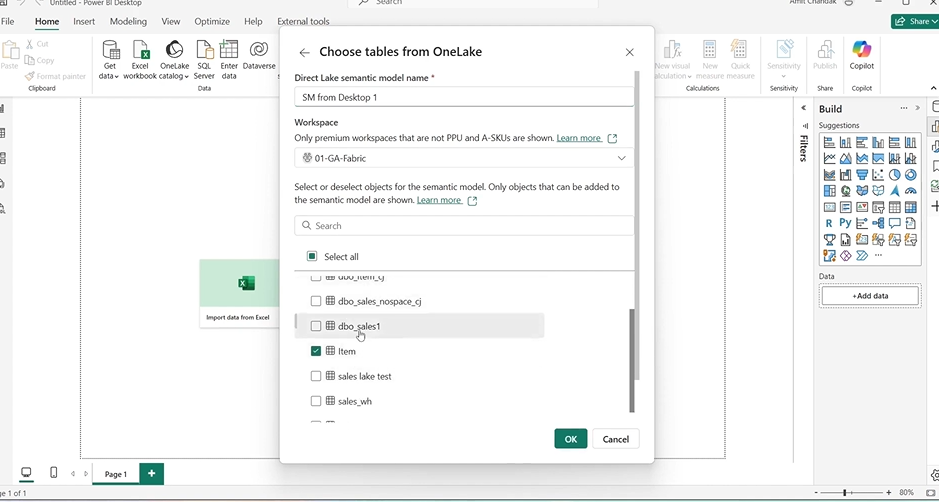Add the map globe visual
The height and width of the screenshot is (502, 939).
(x=846, y=191)
